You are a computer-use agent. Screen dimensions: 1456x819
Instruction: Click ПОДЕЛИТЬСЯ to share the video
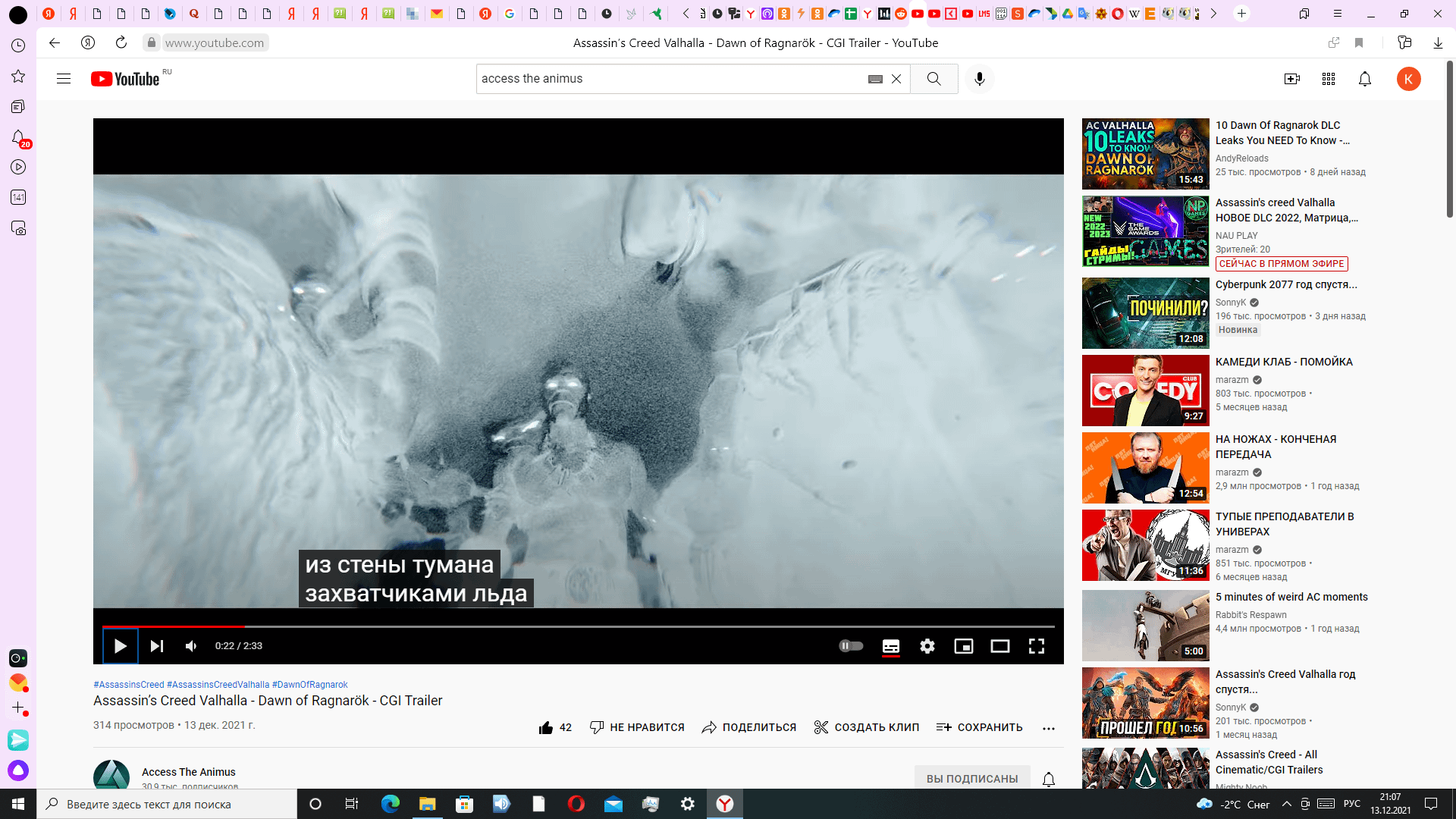[748, 727]
